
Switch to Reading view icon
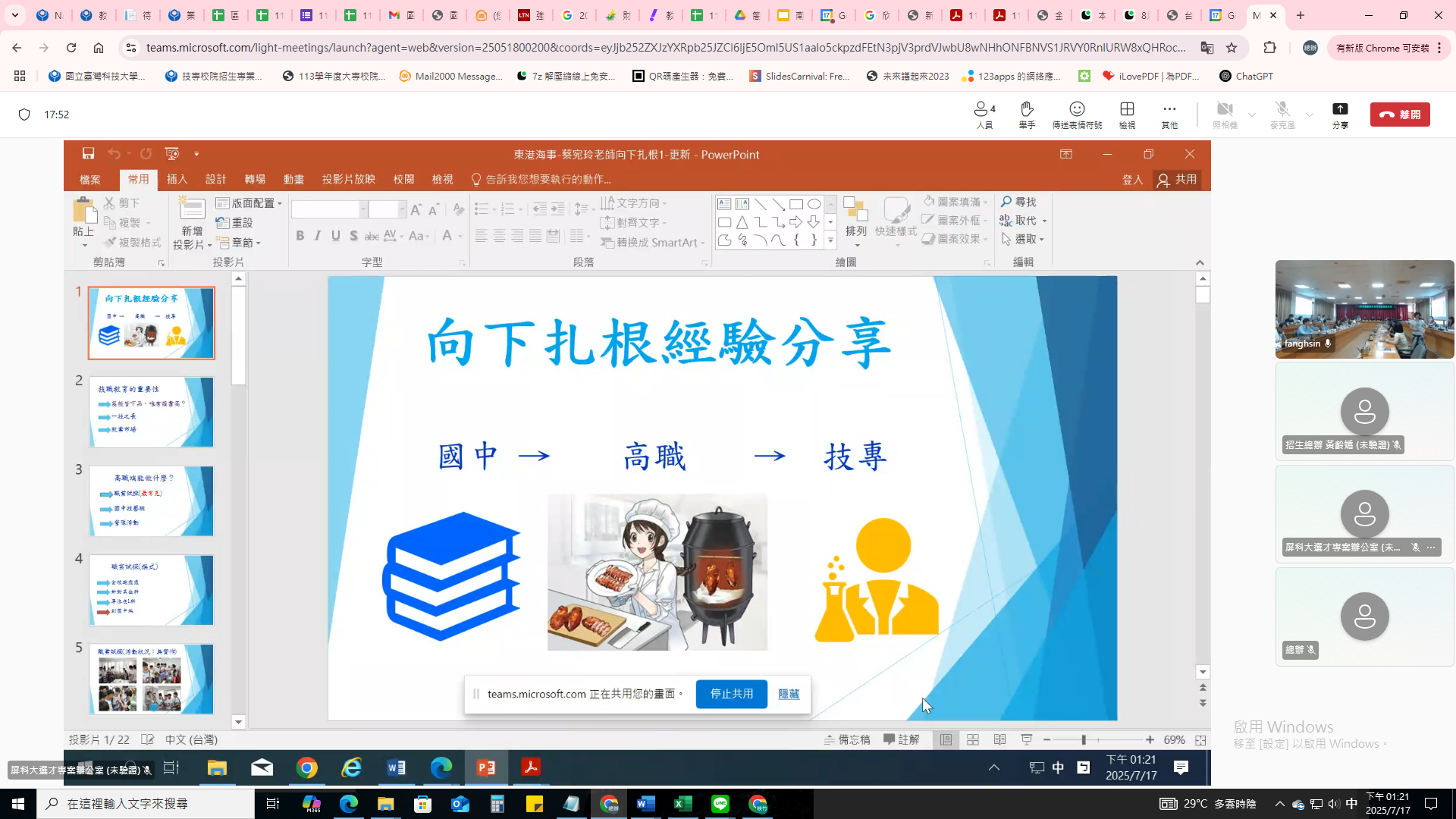1000,740
